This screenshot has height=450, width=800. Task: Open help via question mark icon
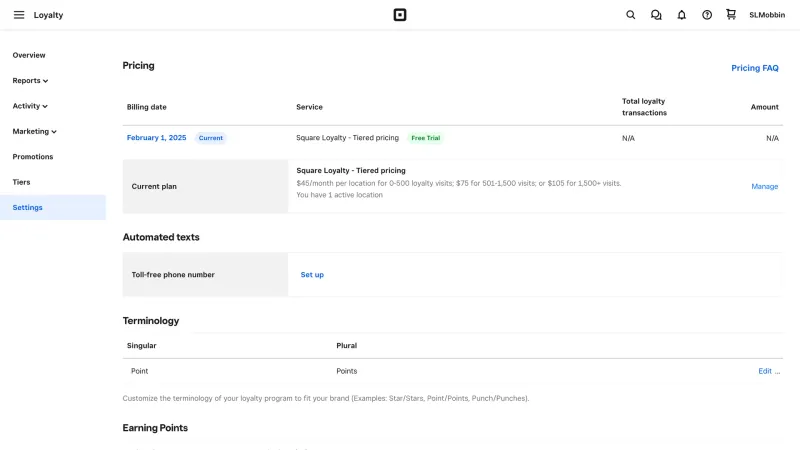(707, 15)
